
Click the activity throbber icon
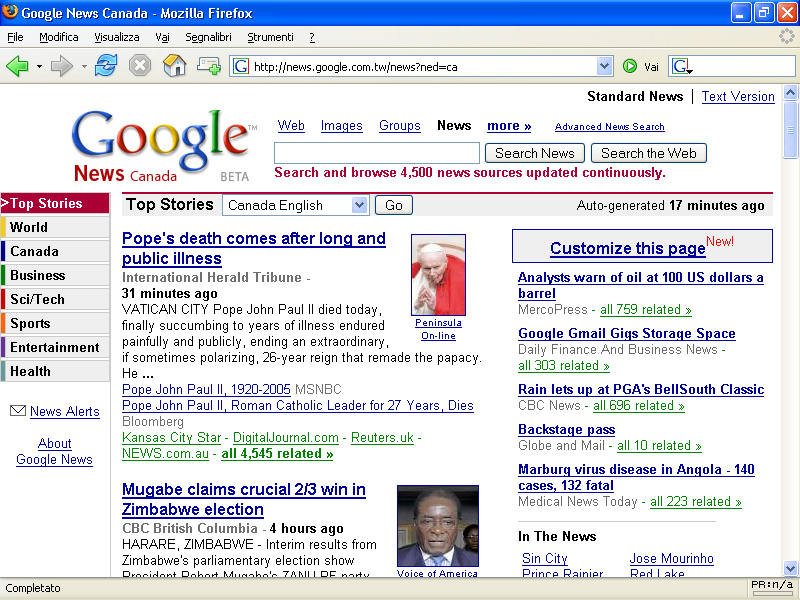(787, 36)
